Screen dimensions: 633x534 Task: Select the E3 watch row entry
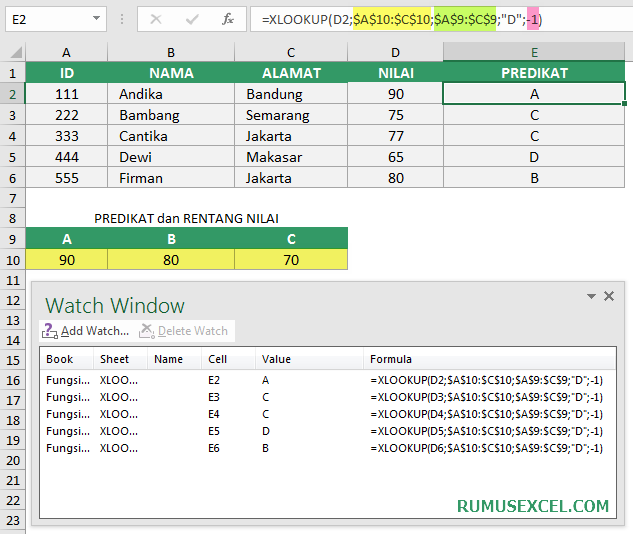pos(328,397)
